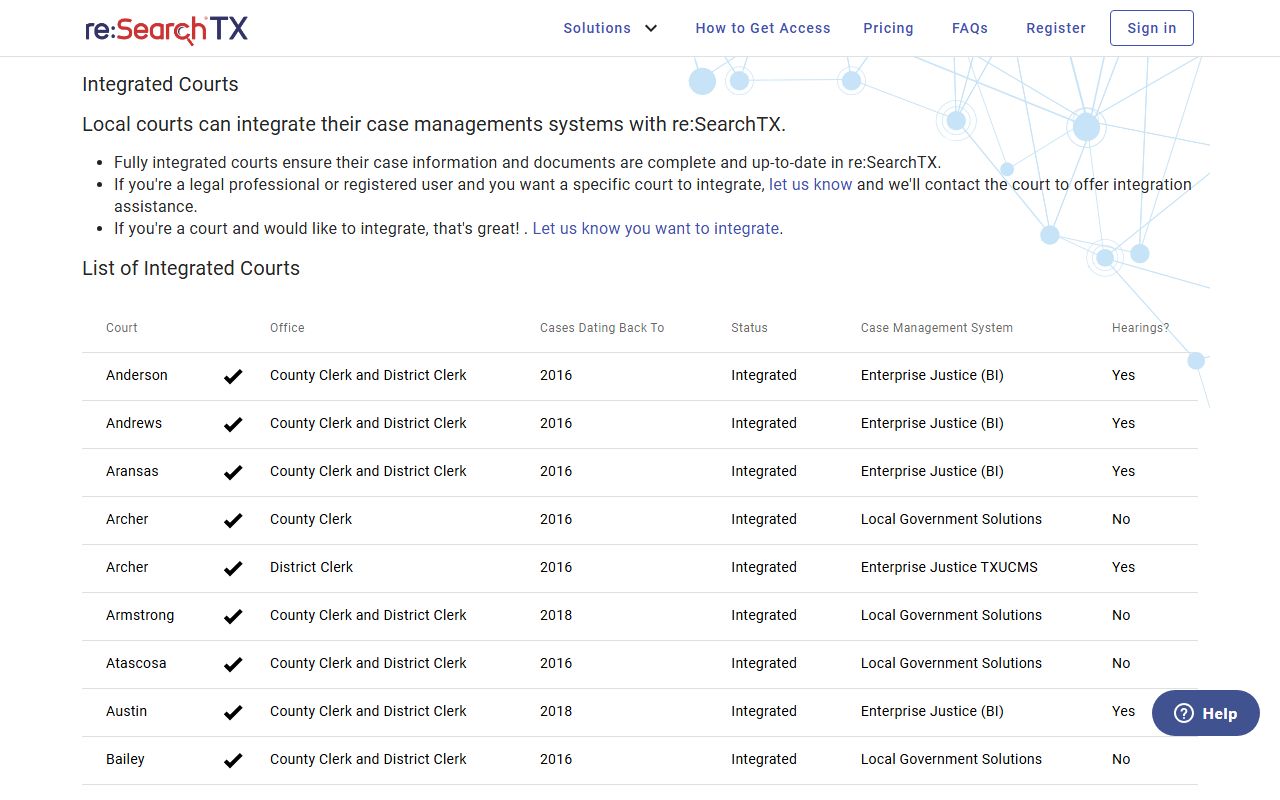
Task: Click the Cases Dating Back To header
Action: [x=602, y=328]
